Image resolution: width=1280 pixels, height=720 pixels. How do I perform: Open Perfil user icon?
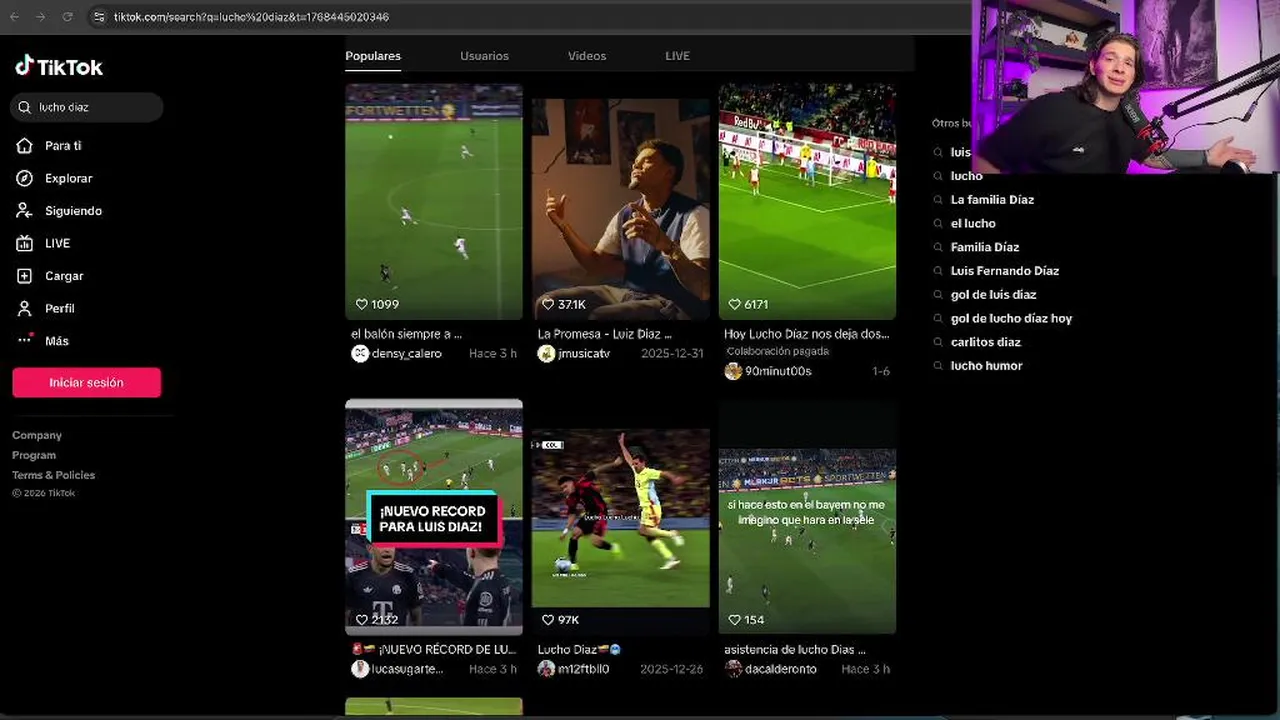tap(25, 308)
